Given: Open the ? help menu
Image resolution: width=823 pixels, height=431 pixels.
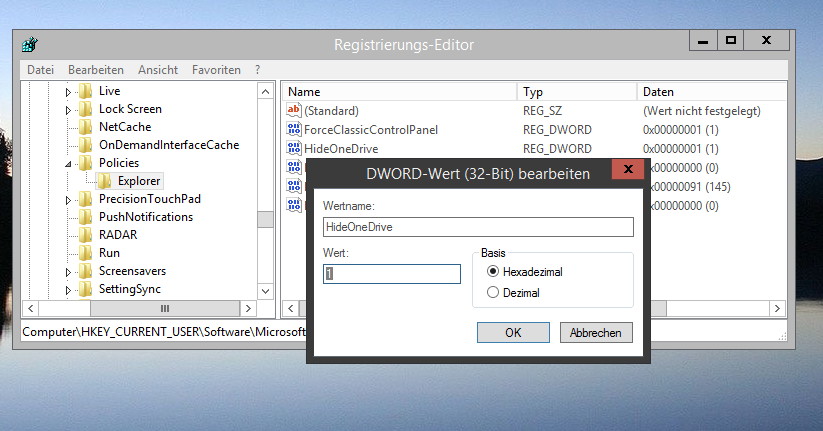Looking at the screenshot, I should click(x=257, y=70).
